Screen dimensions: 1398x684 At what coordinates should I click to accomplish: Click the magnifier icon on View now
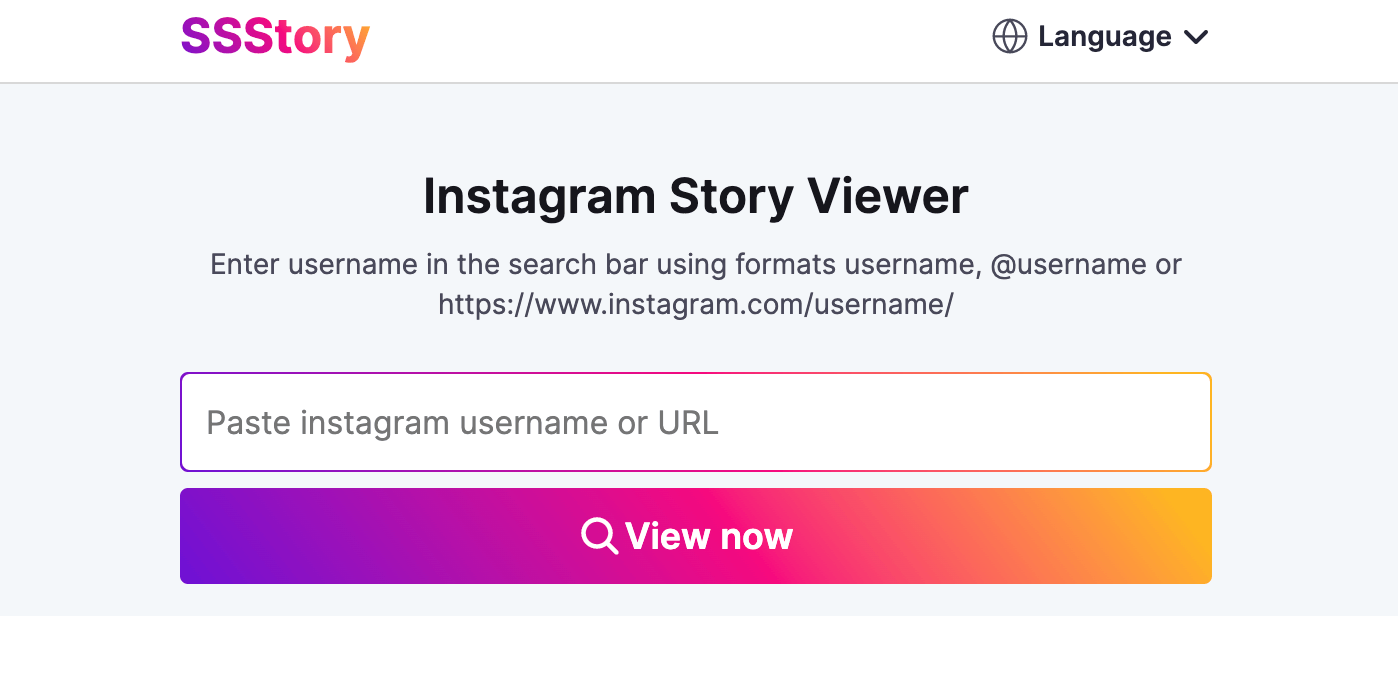tap(599, 536)
